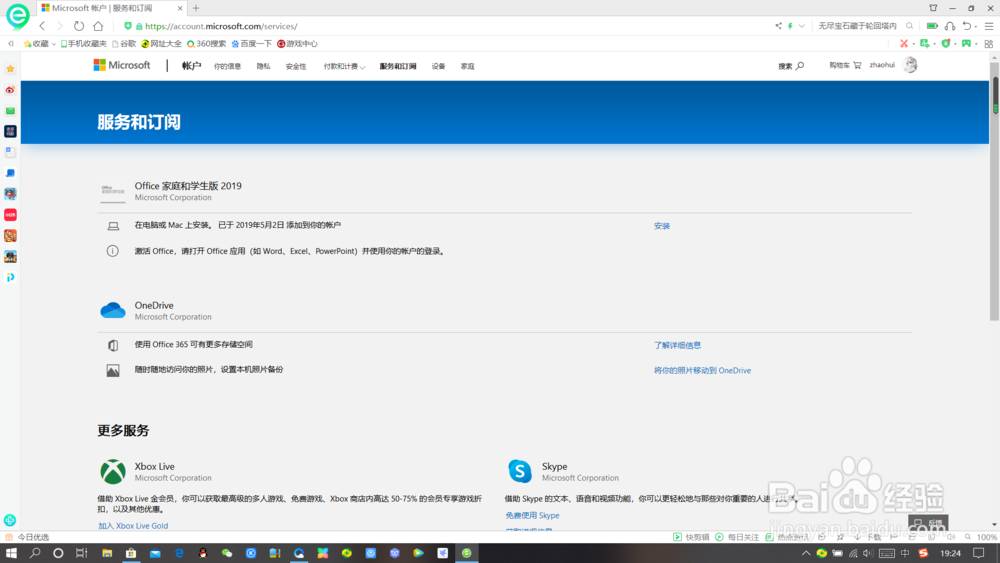Go to browser home page icon
This screenshot has width=1000, height=563.
tap(98, 26)
